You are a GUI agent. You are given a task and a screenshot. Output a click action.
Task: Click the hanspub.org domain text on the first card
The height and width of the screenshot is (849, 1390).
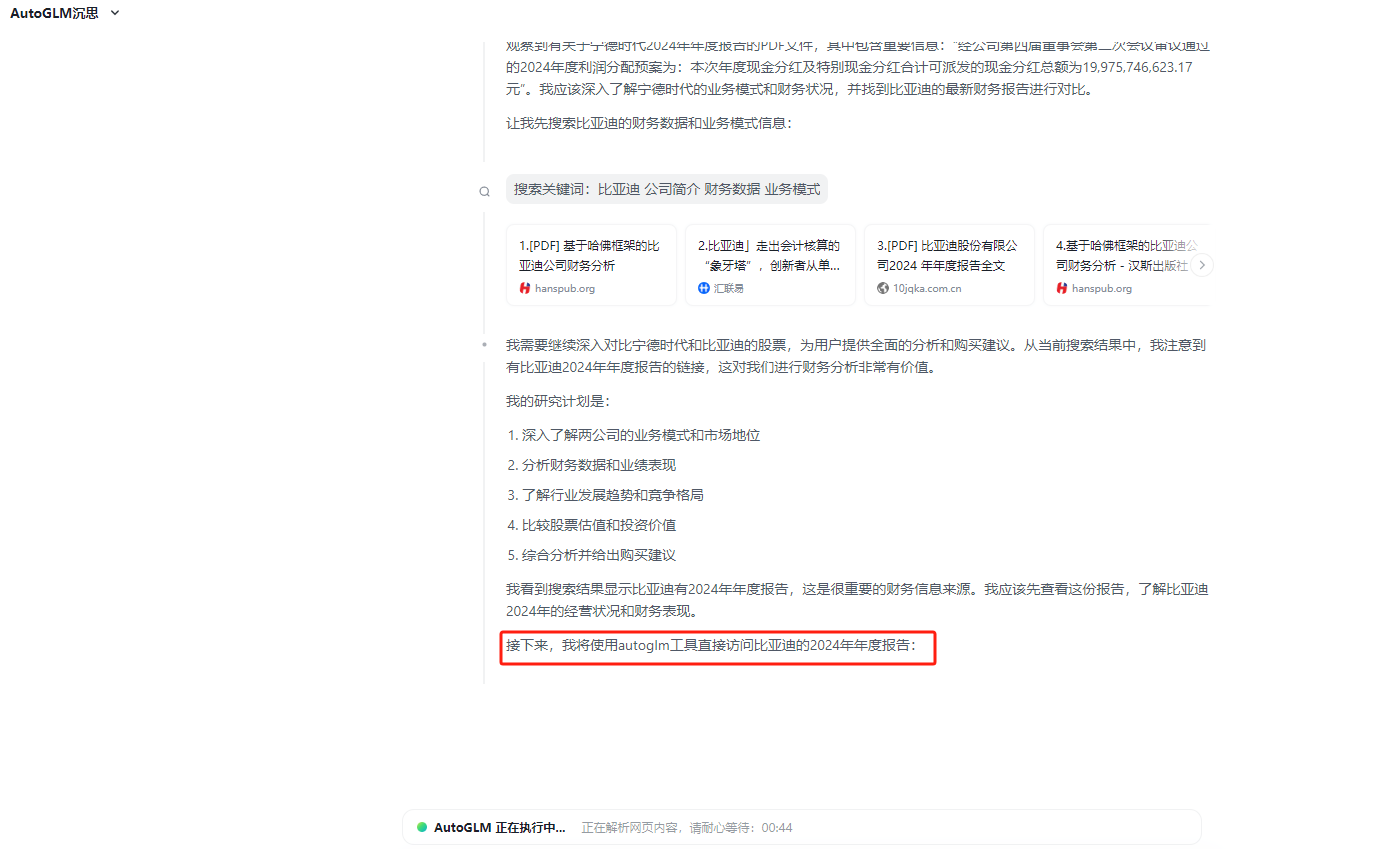565,288
